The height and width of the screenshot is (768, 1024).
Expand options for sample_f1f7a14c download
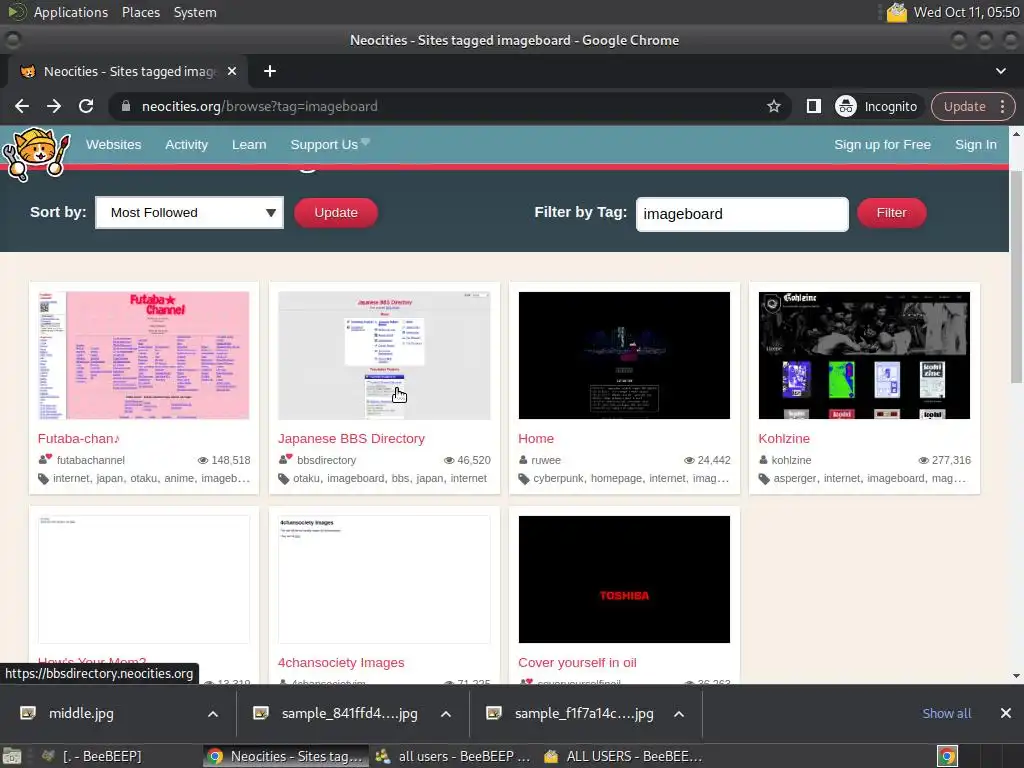[679, 714]
